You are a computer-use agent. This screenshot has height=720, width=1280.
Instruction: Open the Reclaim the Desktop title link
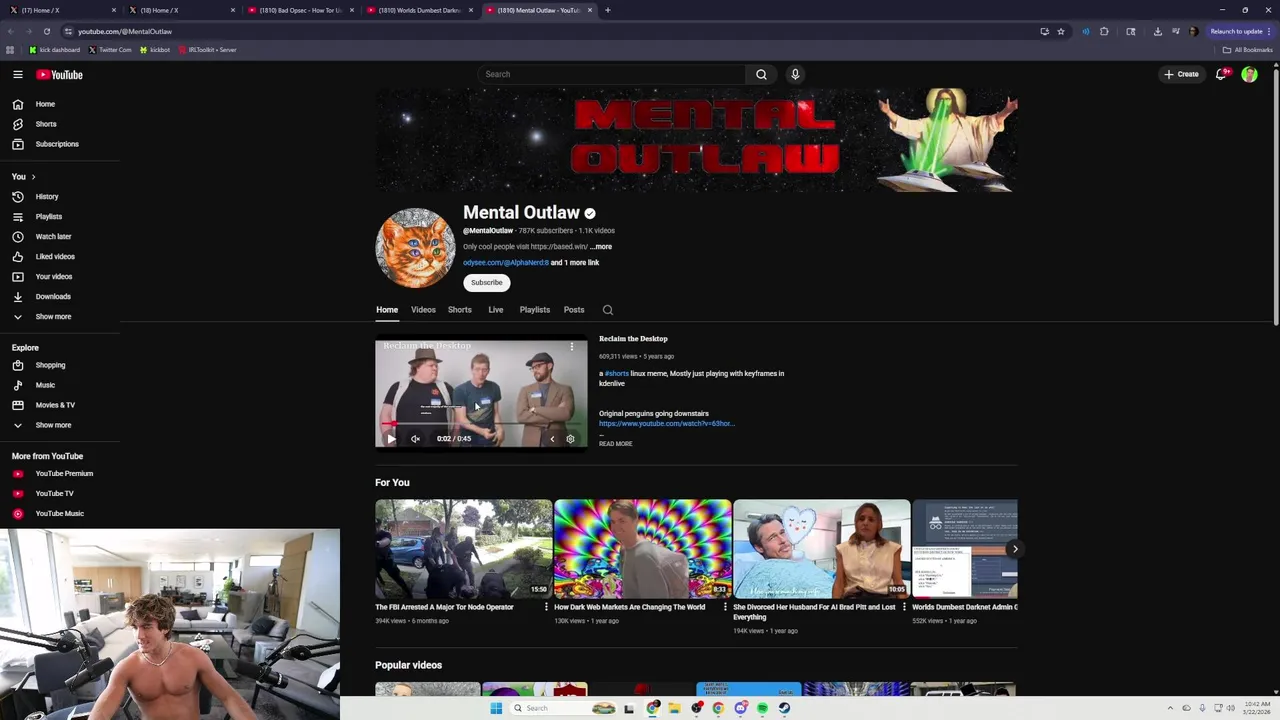[633, 339]
